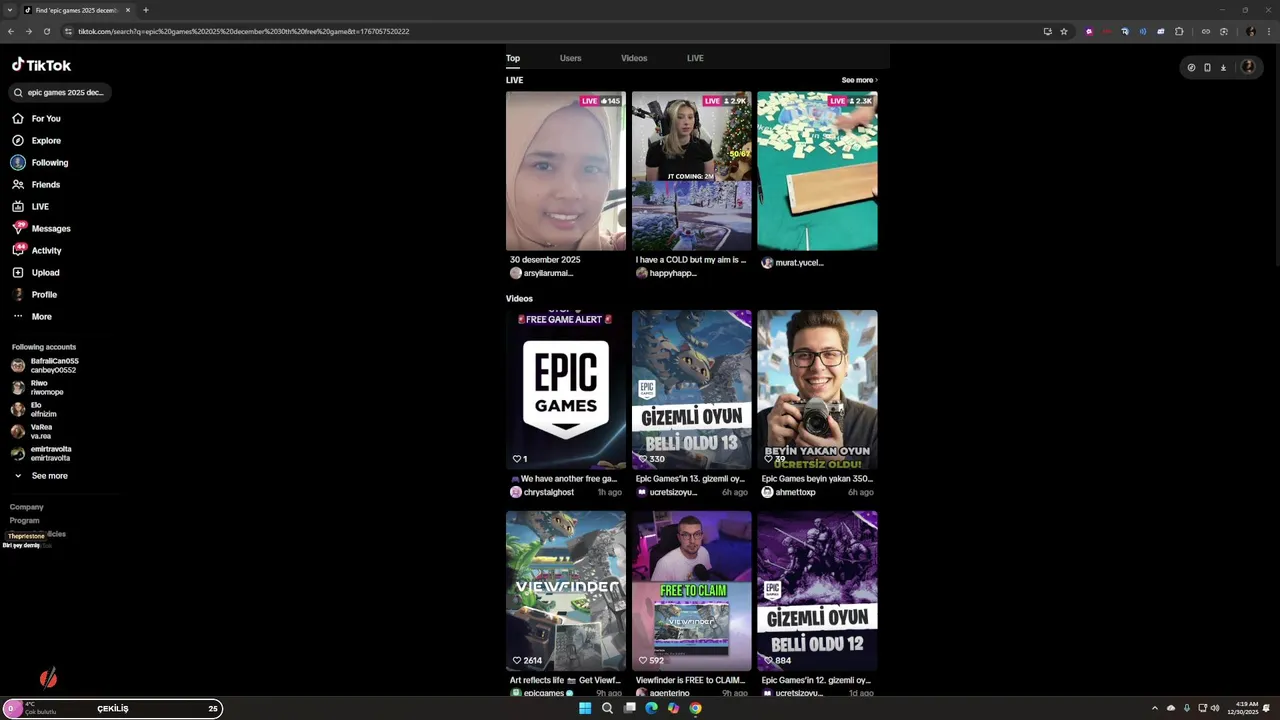
Task: Open LIVE from the sidebar
Action: click(30, 206)
